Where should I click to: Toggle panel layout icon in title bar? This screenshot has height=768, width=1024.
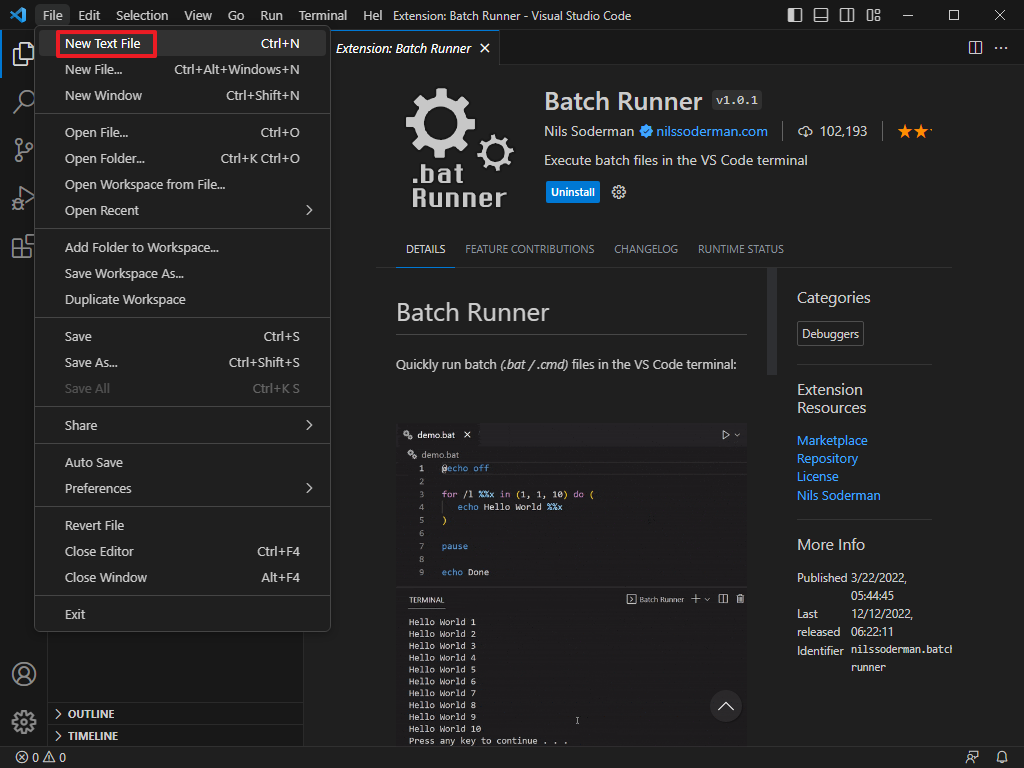(x=821, y=15)
